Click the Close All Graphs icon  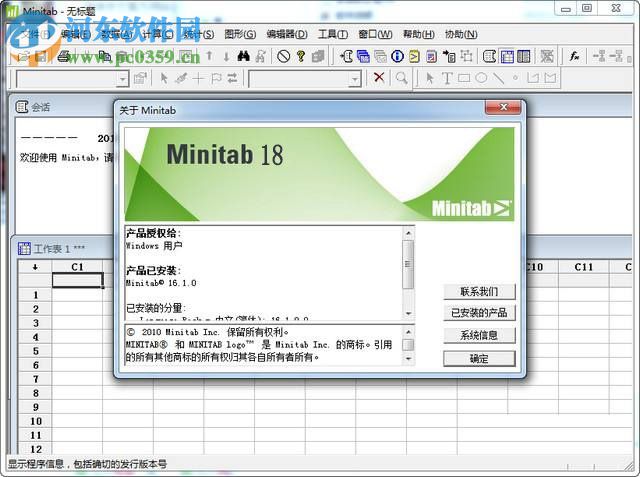click(x=547, y=56)
